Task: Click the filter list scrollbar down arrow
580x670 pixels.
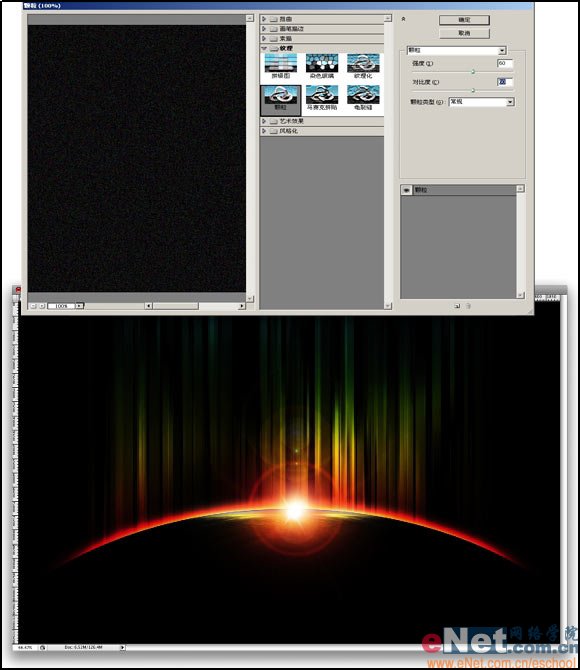Action: [x=388, y=306]
